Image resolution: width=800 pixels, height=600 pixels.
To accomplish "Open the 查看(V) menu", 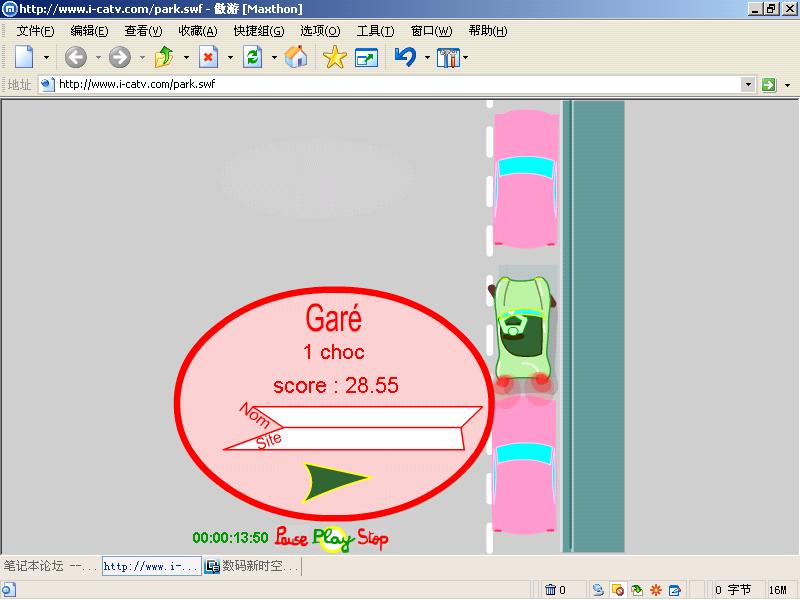I will click(x=143, y=31).
